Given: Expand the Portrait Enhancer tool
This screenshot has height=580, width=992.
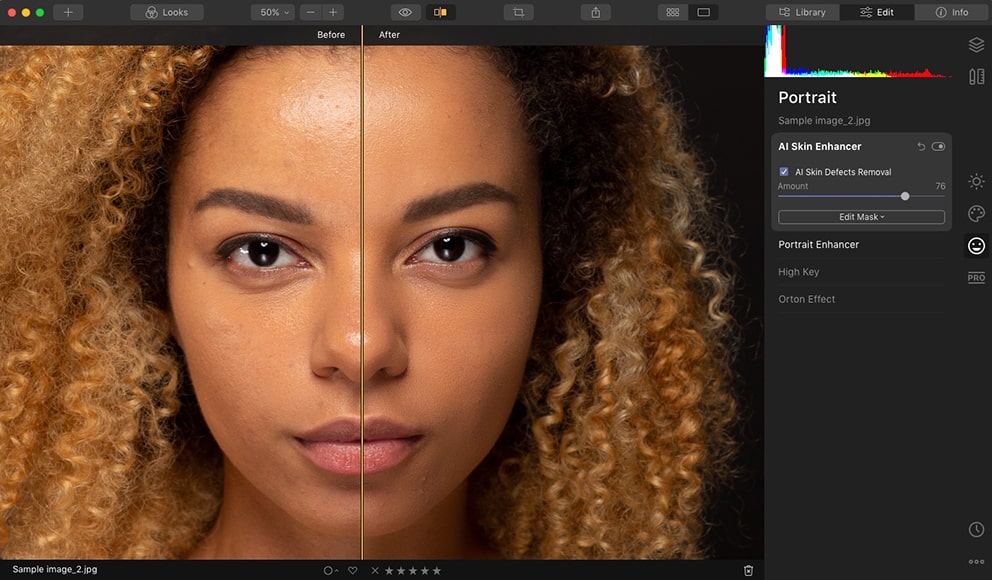Looking at the screenshot, I should click(x=819, y=244).
